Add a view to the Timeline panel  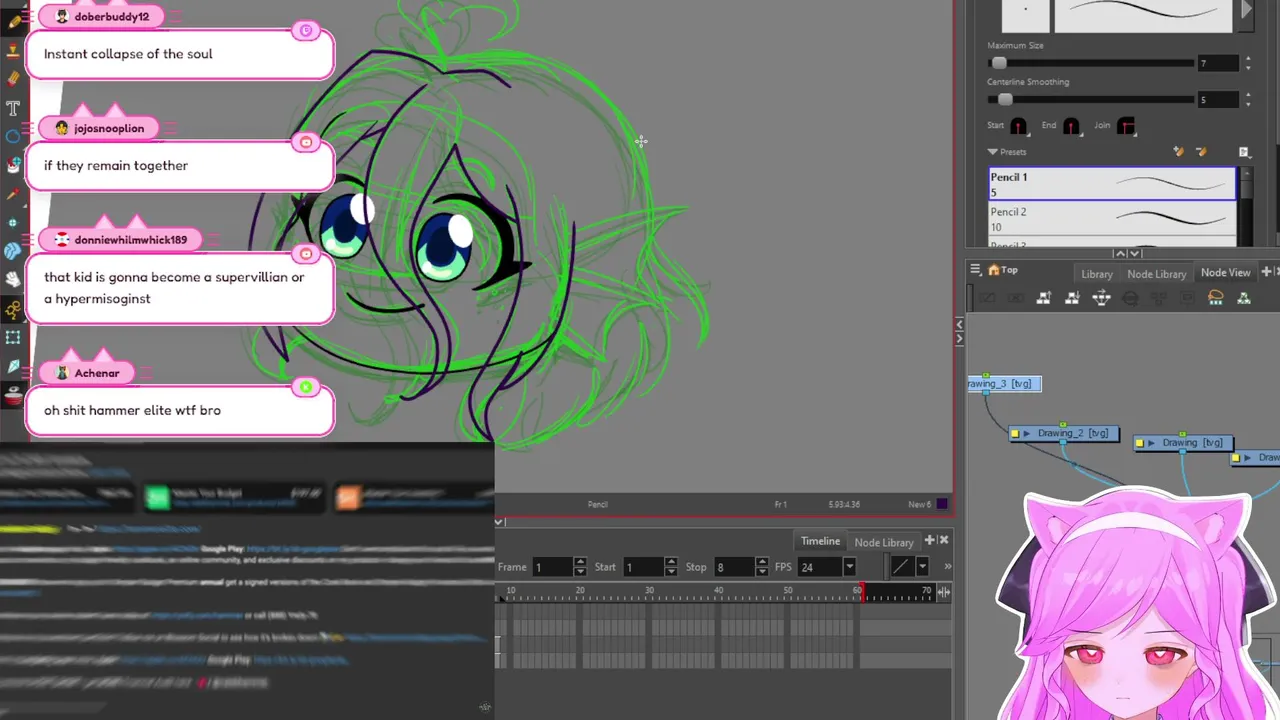pos(930,540)
